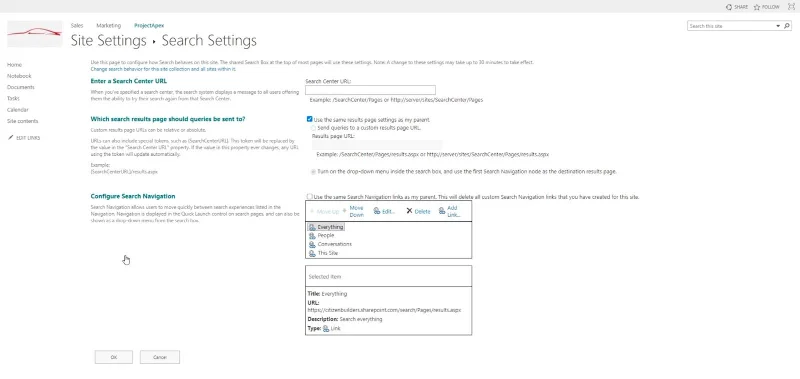Click the search magnifier icon
This screenshot has height=379, width=800.
tap(787, 26)
